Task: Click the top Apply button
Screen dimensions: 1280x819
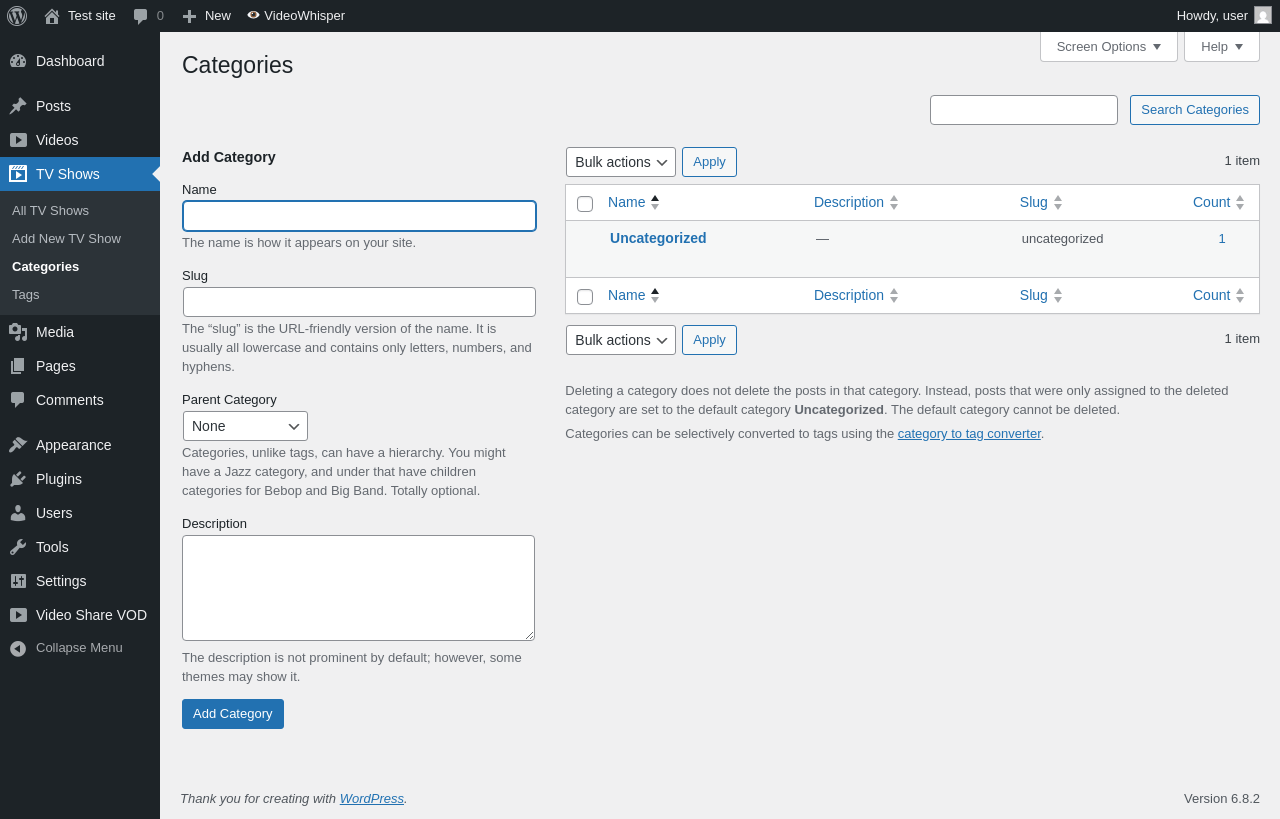Action: [709, 162]
